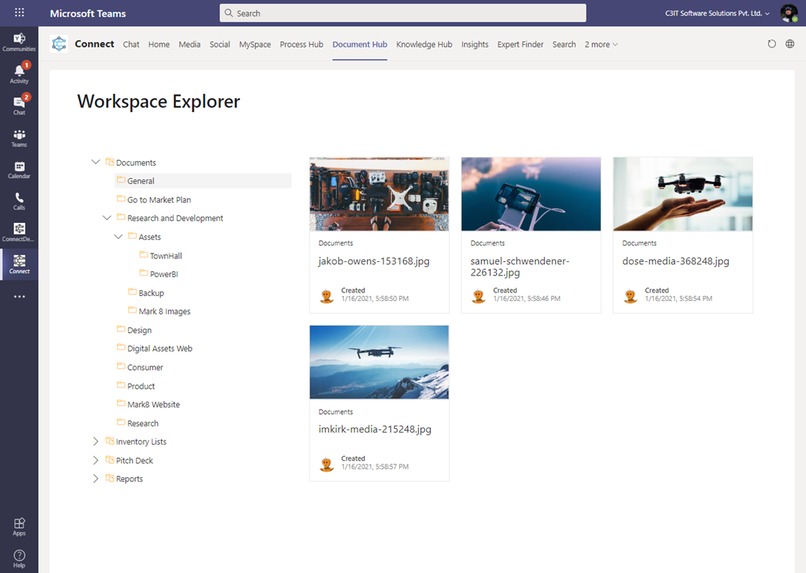Viewport: 806px width, 573px height.
Task: Click the Connect app logo
Action: 59,44
